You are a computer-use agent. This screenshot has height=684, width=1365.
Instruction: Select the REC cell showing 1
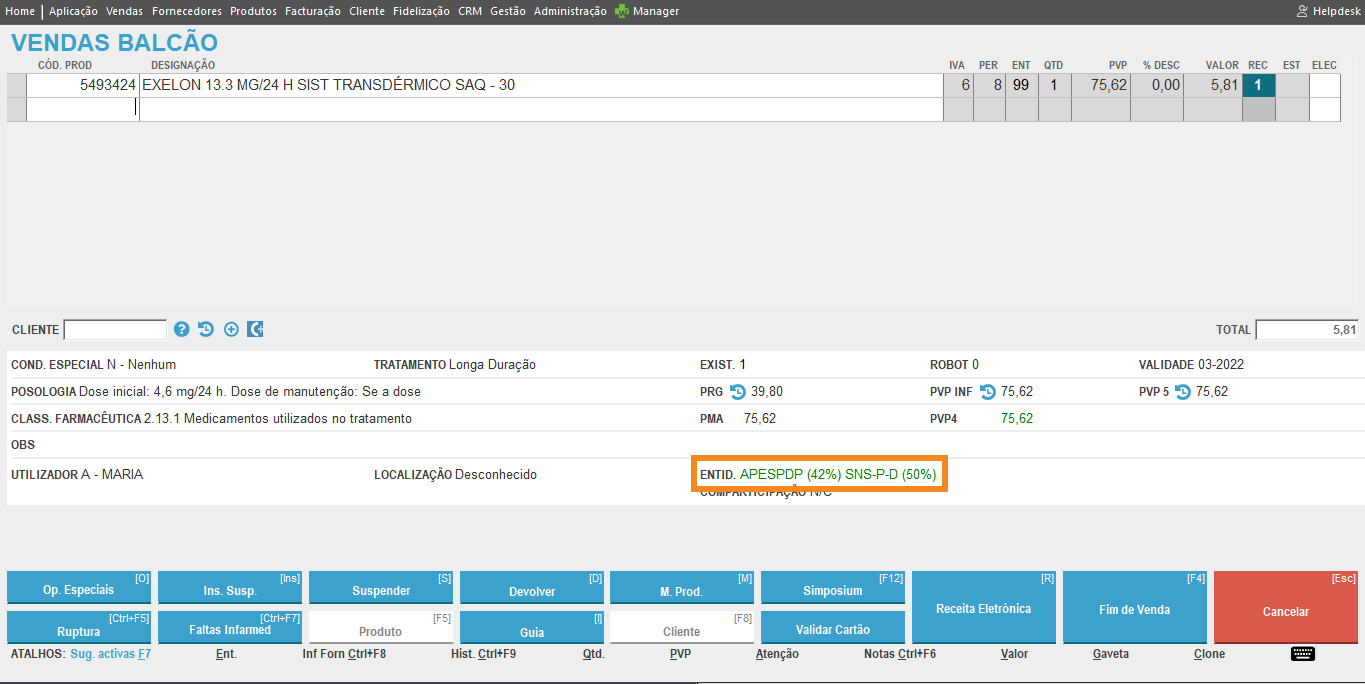click(1258, 85)
